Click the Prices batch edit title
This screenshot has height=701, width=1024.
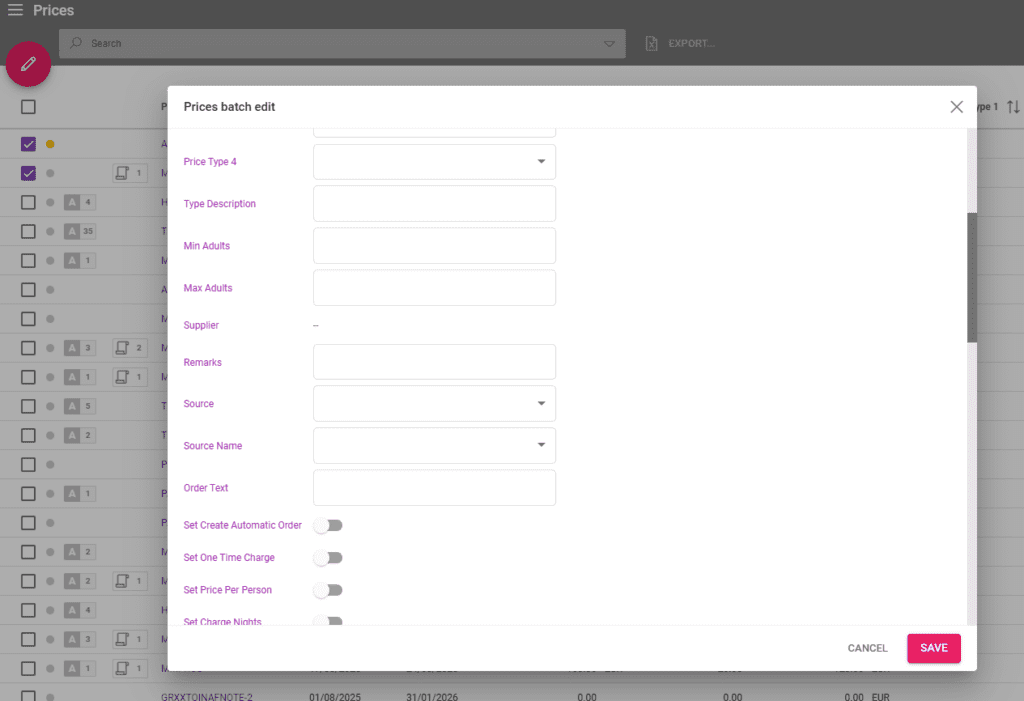pos(229,106)
